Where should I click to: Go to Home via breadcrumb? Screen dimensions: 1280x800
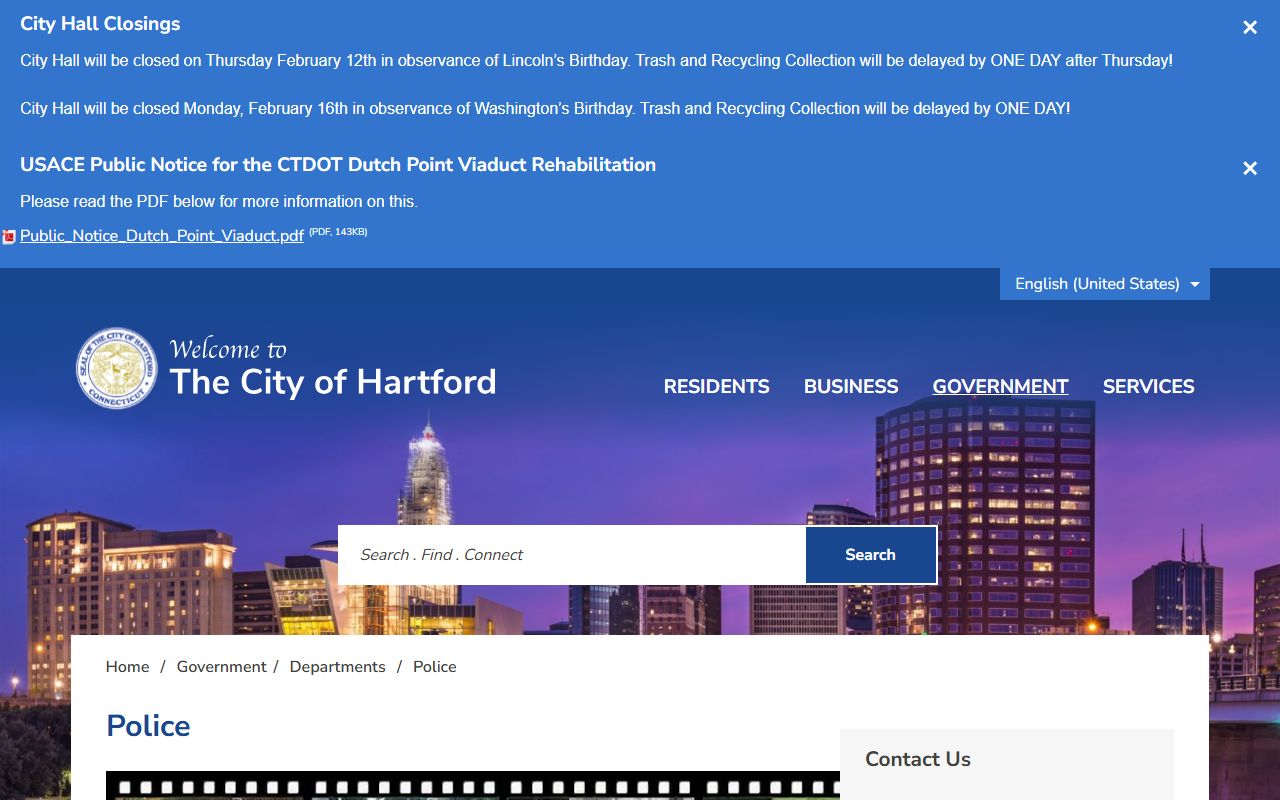tap(127, 667)
